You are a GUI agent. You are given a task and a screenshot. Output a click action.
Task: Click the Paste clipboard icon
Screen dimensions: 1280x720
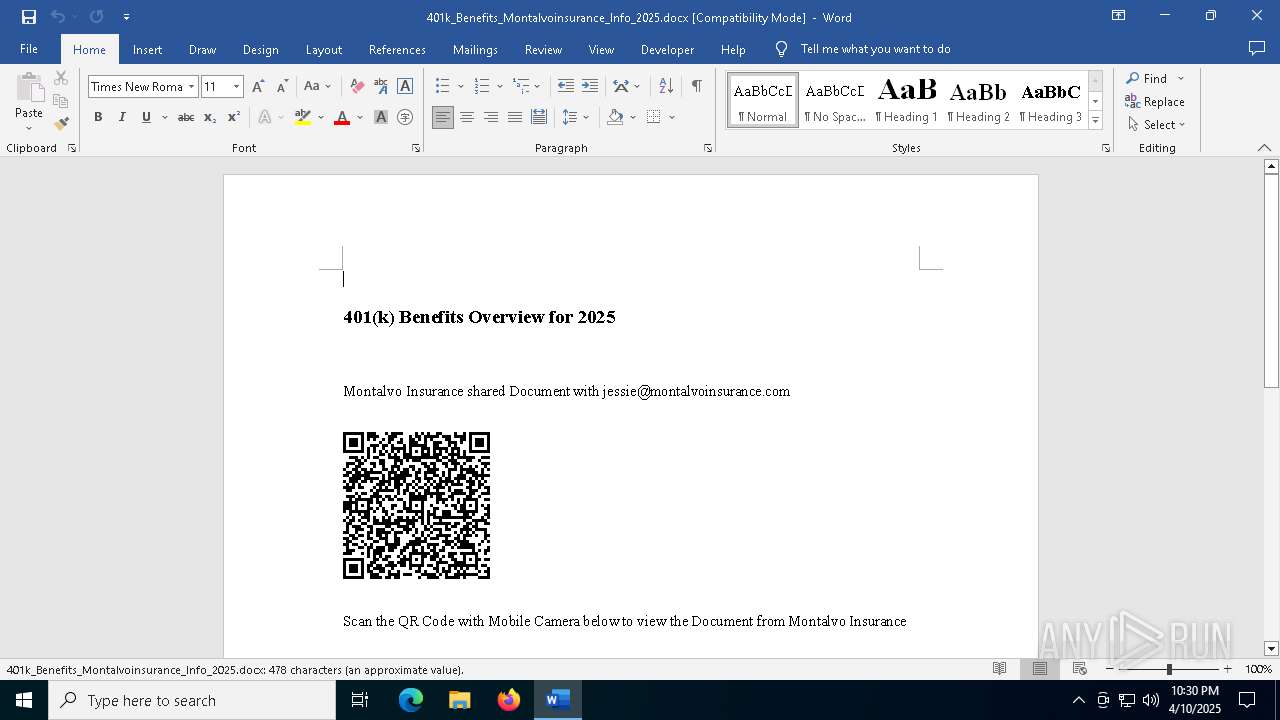coord(29,88)
